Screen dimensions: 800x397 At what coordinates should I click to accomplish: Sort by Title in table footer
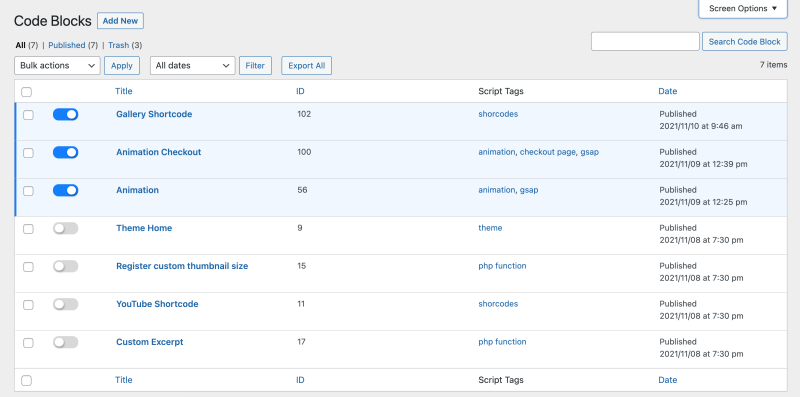(123, 380)
